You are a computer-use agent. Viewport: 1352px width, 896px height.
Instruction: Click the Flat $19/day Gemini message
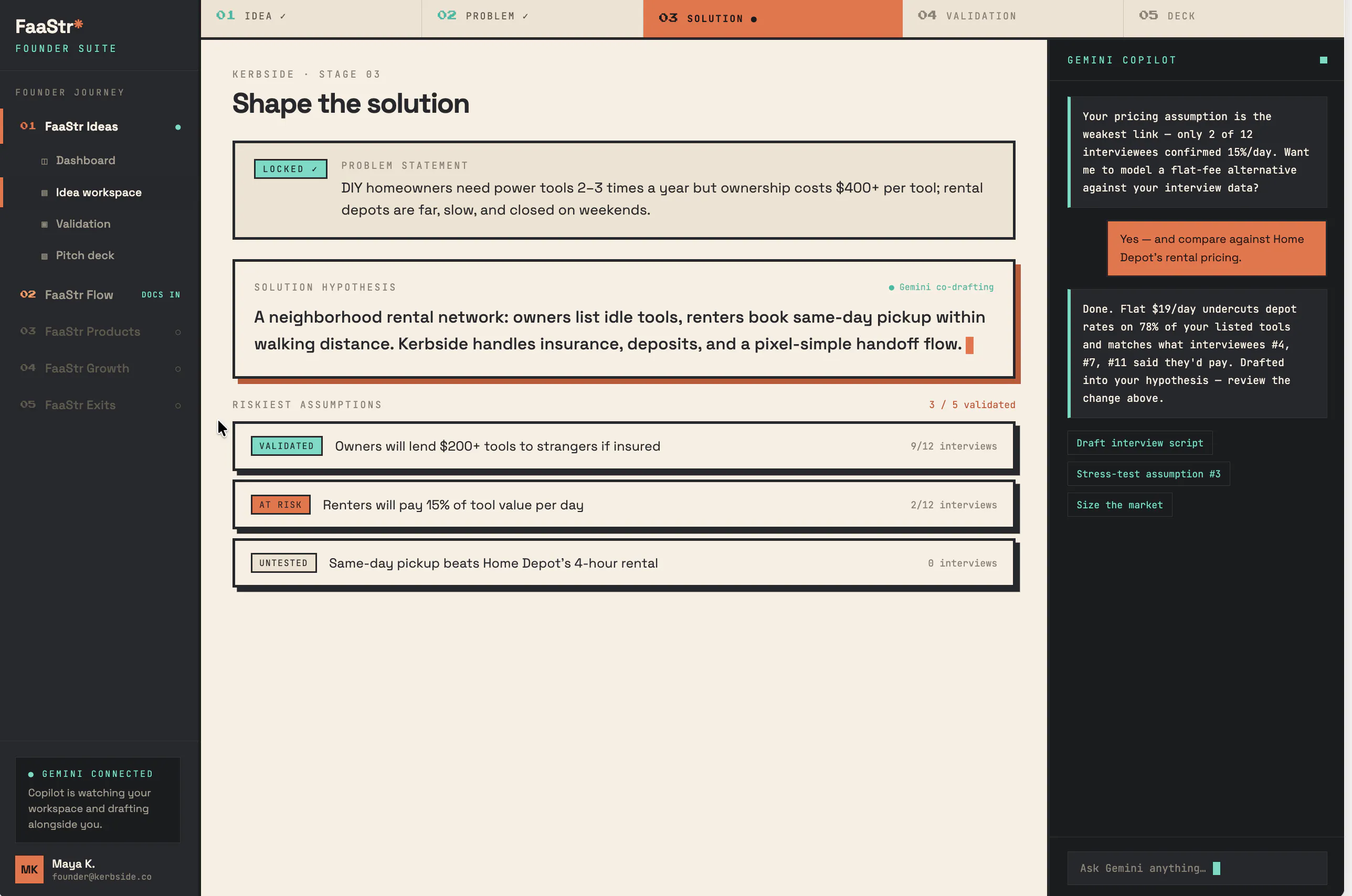[1197, 354]
